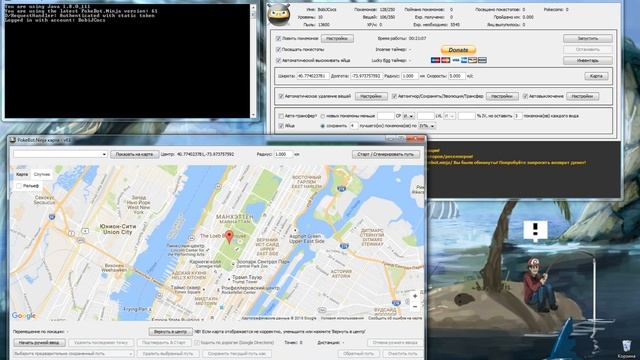Enable the Рельеф checkbox on map

19,186
